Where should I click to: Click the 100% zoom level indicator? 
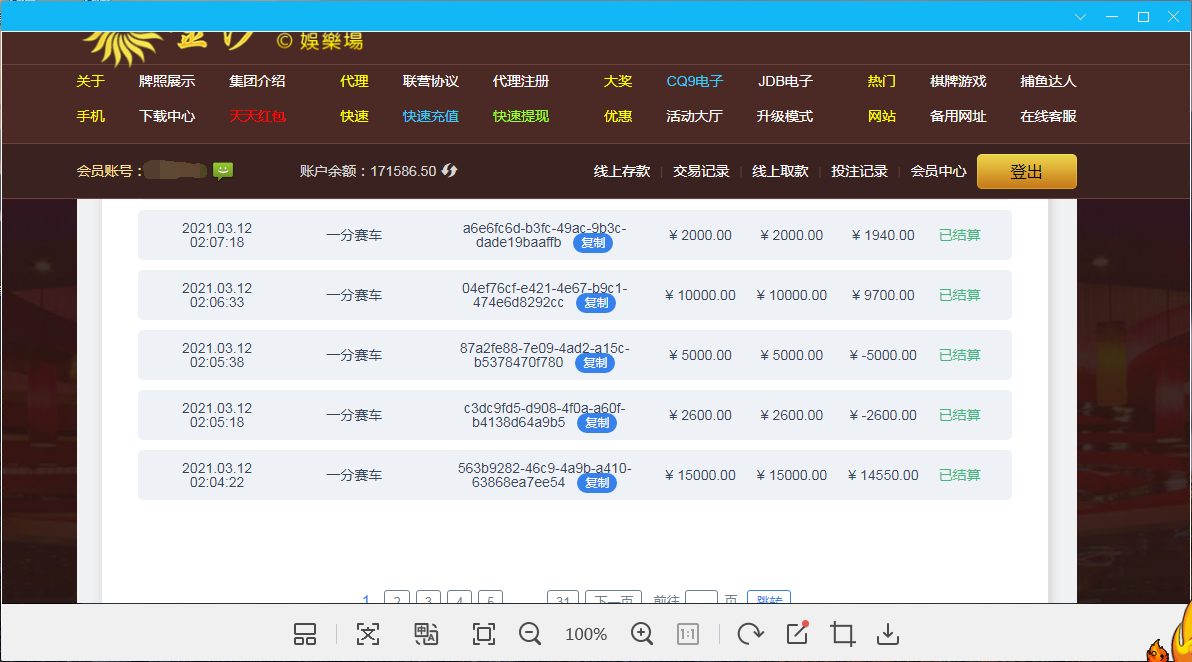point(586,634)
